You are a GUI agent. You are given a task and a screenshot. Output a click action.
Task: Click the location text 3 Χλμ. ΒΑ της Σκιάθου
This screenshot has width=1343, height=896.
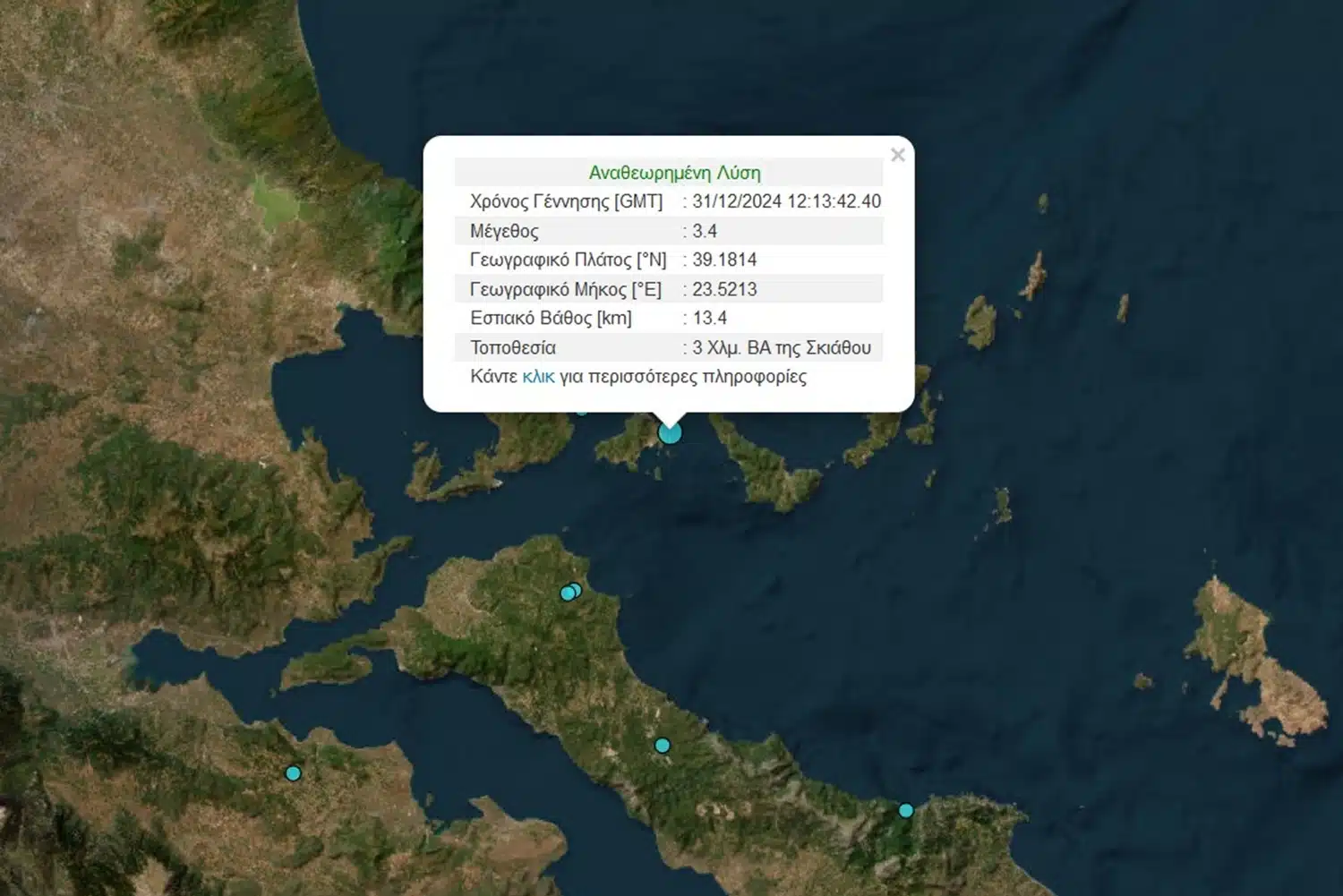click(x=781, y=347)
